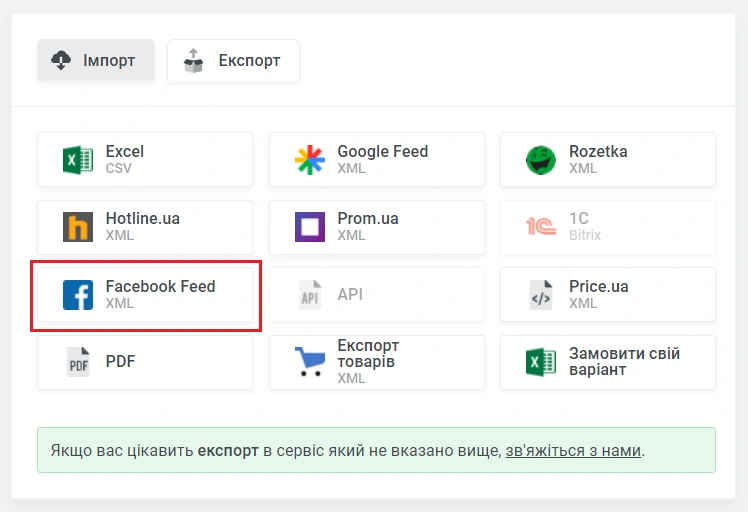Select the Excel CSV option
The width and height of the screenshot is (748, 512).
click(x=145, y=160)
